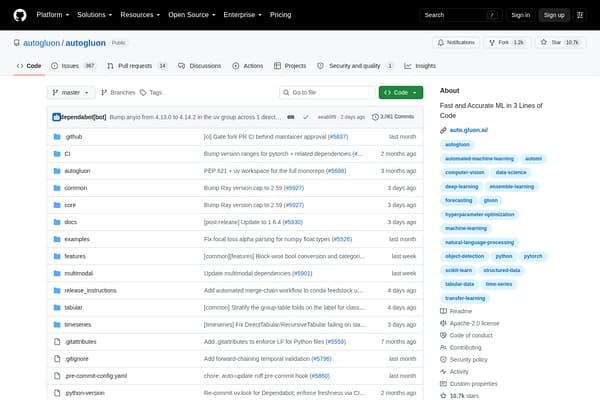
Task: Open the Security policy link
Action: (464, 359)
